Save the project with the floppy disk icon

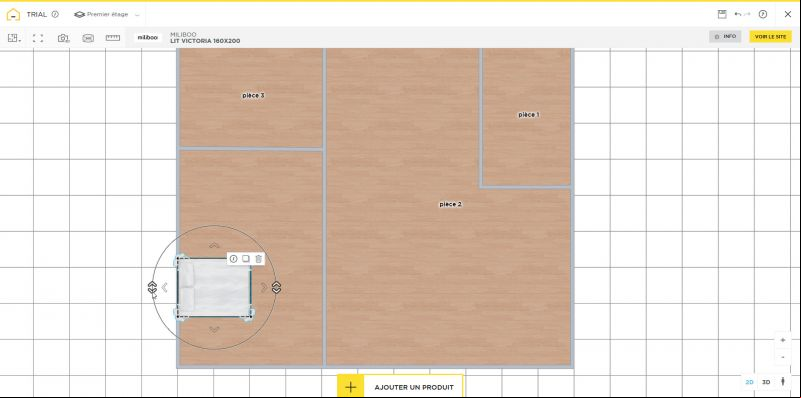click(722, 14)
